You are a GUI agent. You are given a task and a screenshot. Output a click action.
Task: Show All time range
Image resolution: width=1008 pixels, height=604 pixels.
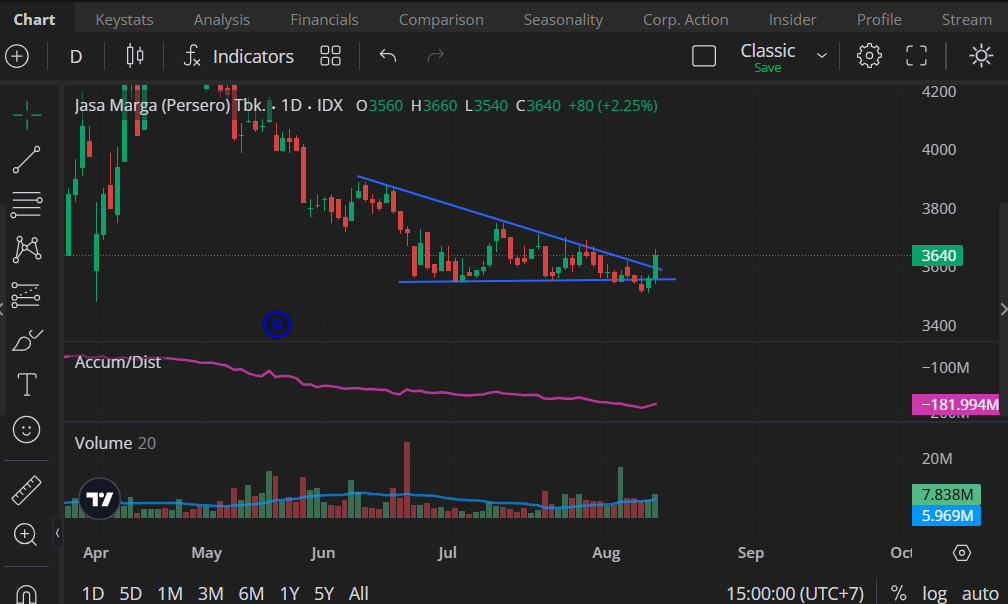[x=358, y=593]
